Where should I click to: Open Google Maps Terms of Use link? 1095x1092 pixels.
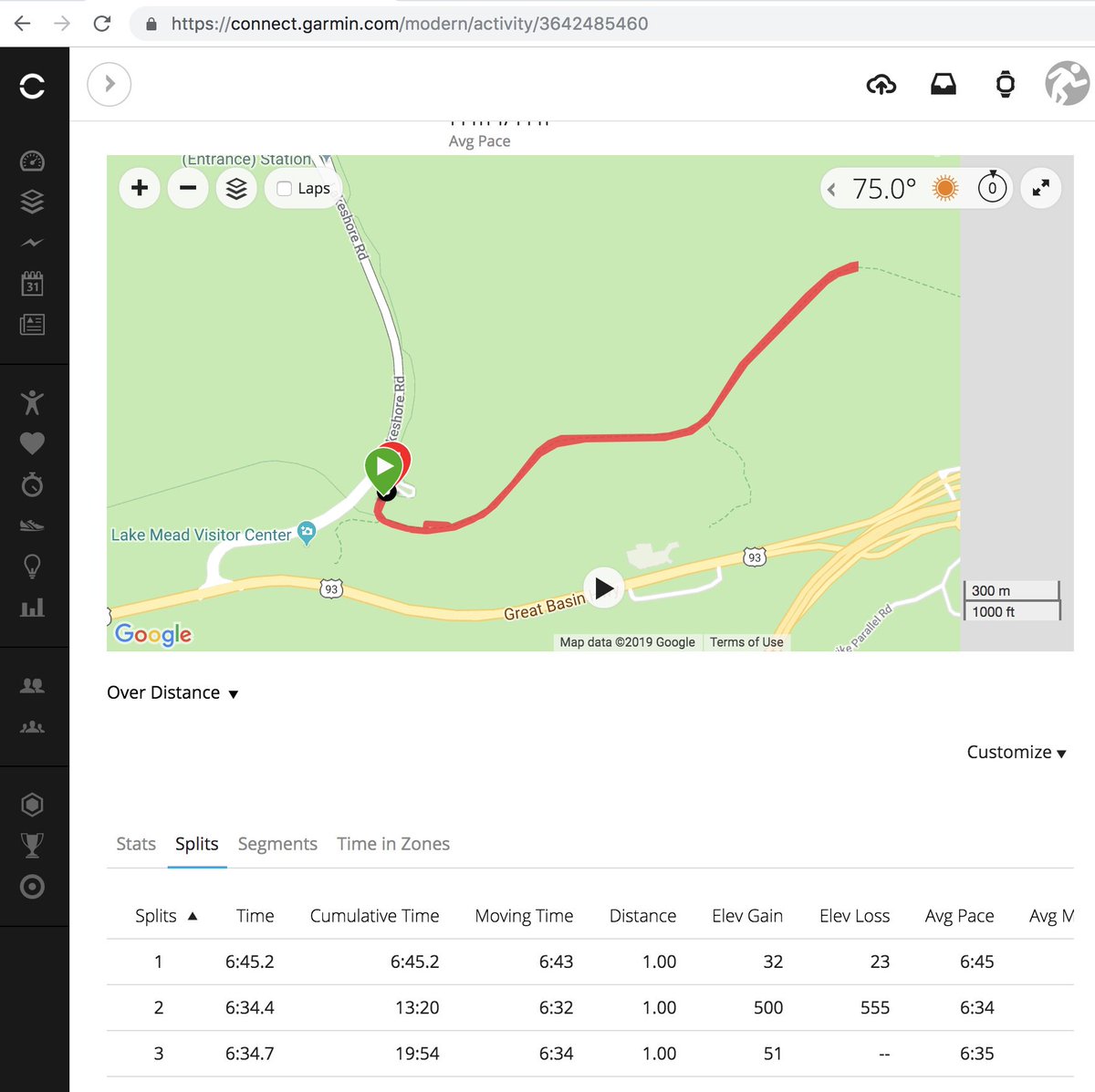746,641
